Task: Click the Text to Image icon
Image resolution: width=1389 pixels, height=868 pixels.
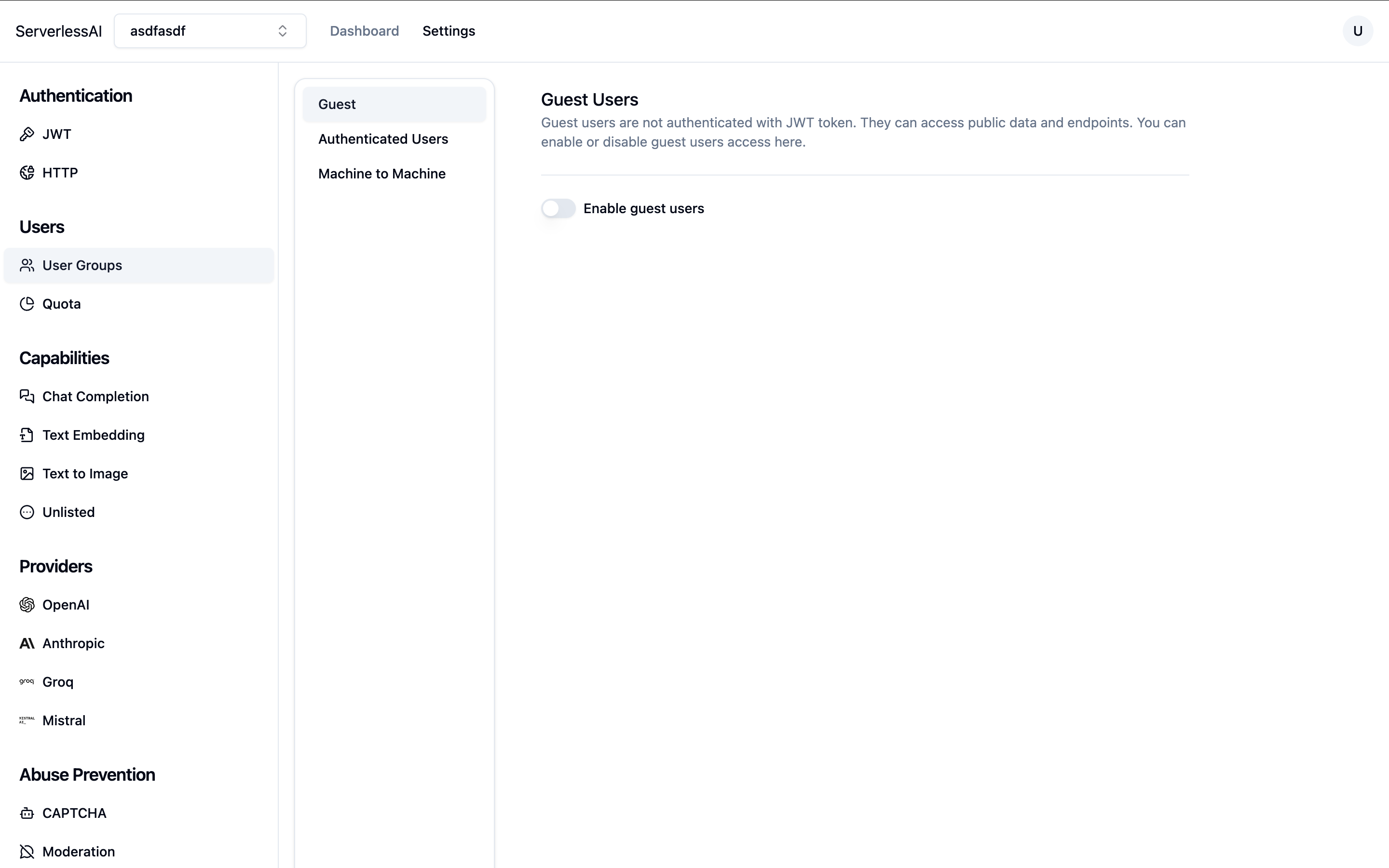Action: click(27, 473)
